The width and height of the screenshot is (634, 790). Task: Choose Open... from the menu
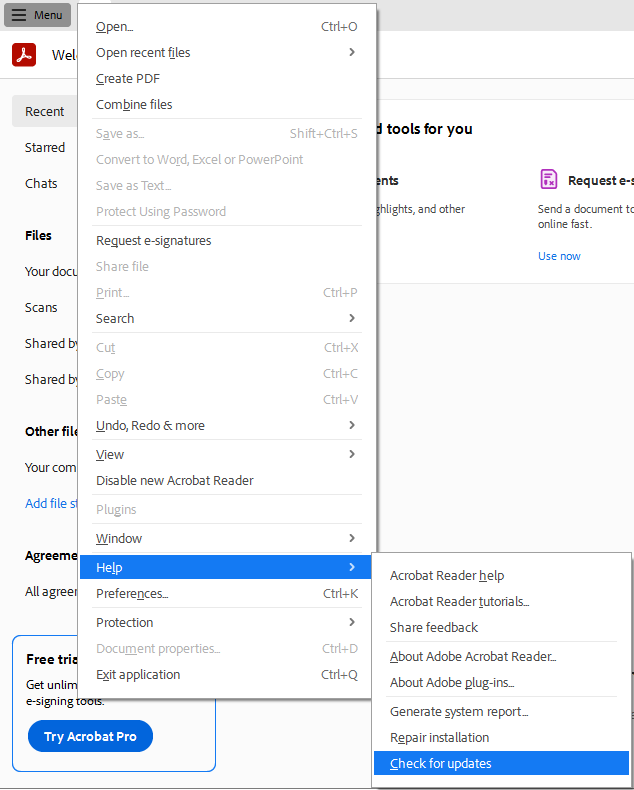(x=226, y=26)
